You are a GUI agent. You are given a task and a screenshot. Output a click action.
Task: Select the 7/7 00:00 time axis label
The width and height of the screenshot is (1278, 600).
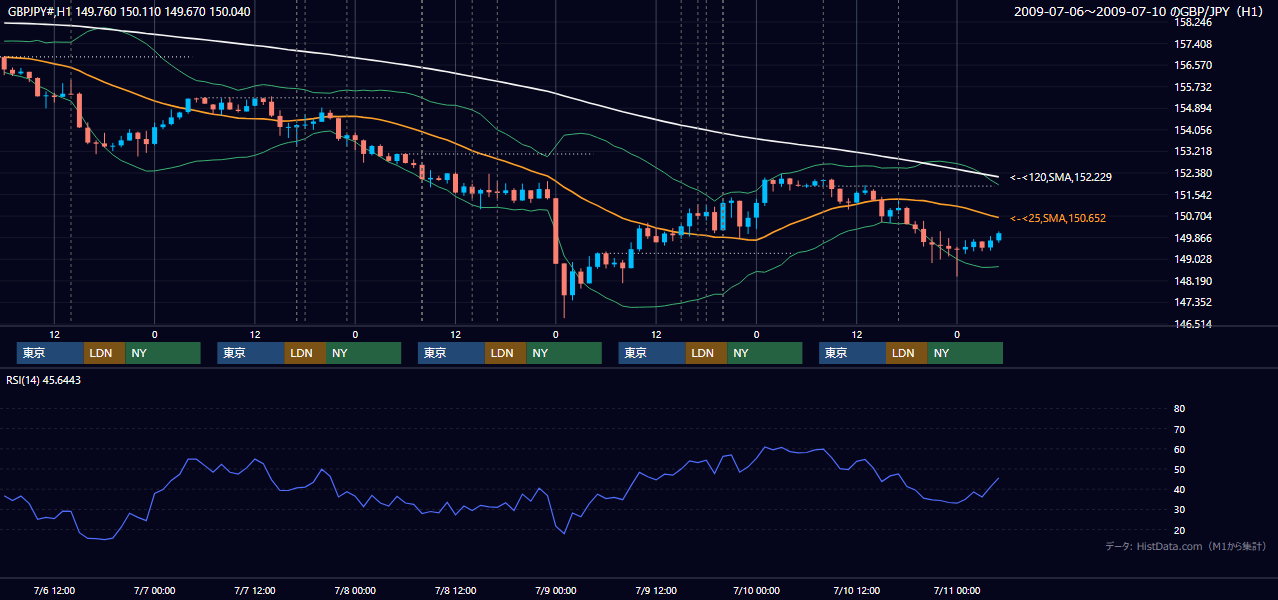(154, 590)
